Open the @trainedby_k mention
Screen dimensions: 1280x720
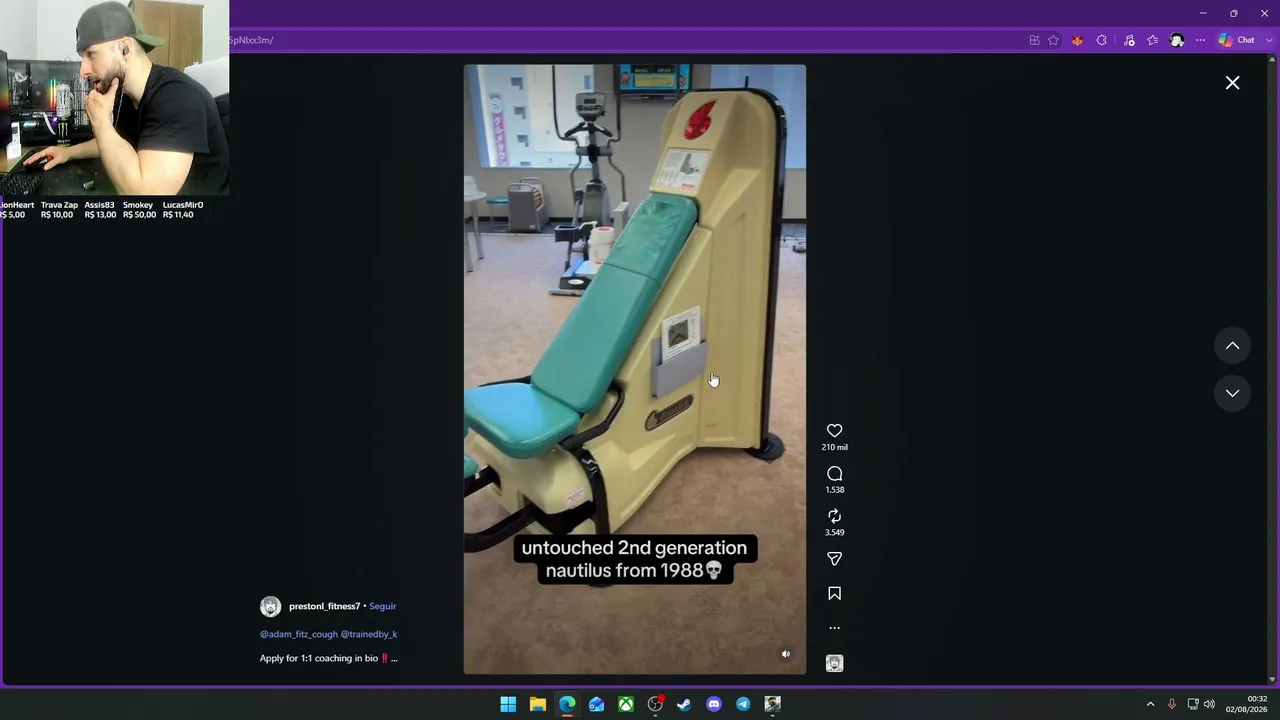coord(369,634)
